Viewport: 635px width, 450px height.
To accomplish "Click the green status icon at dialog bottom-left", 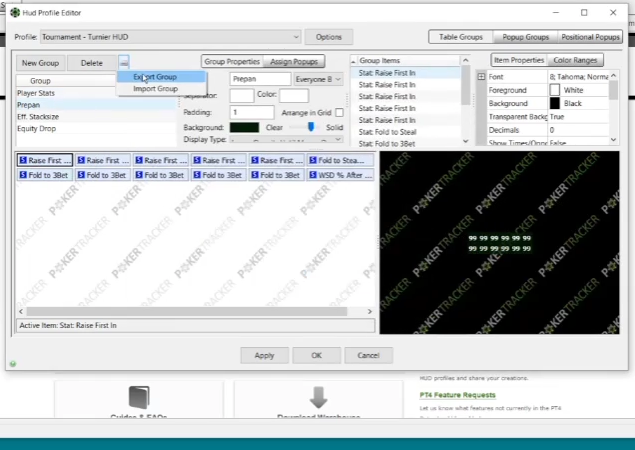I will click(13, 364).
